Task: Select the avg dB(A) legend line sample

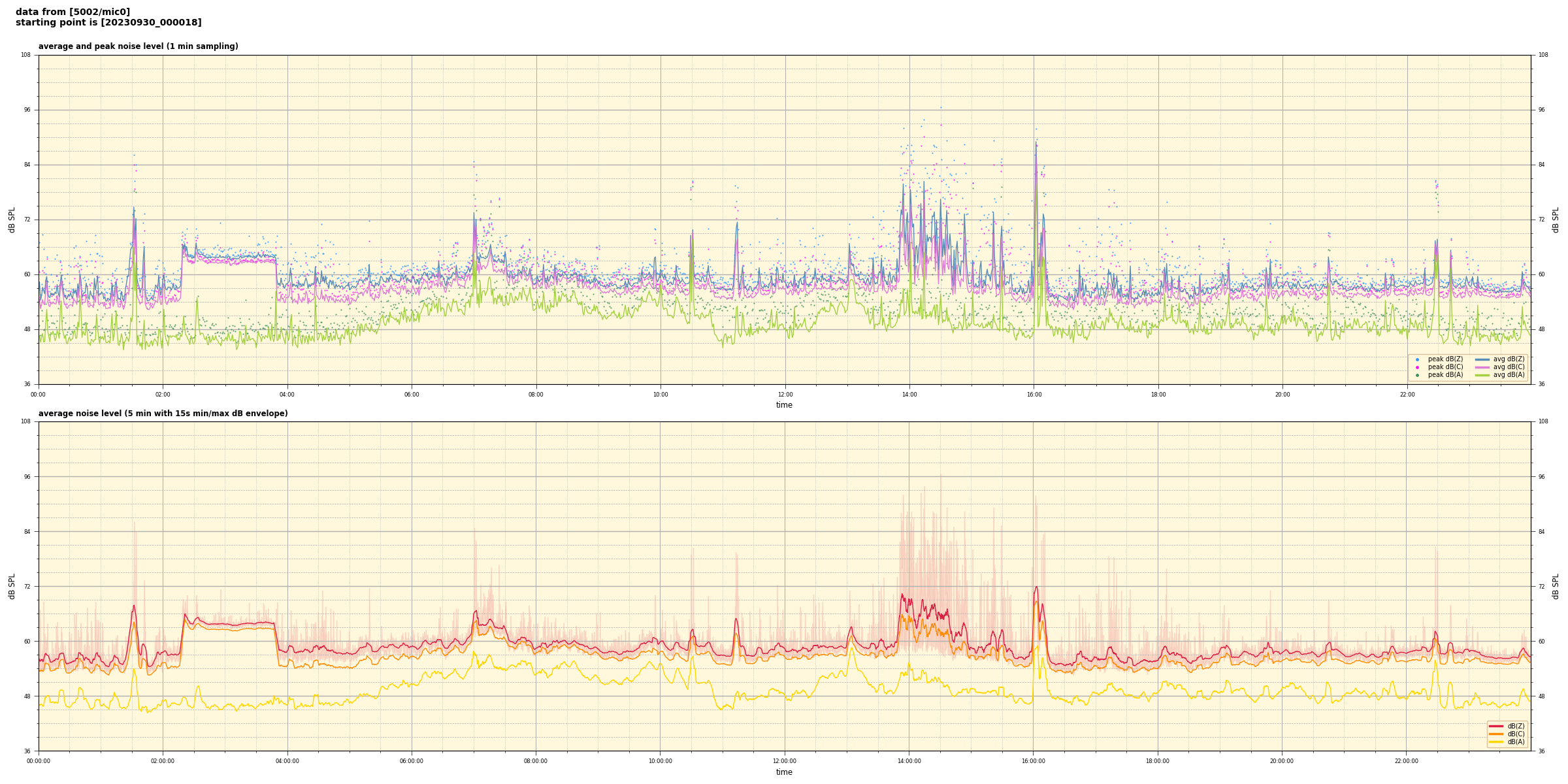Action: [1482, 375]
